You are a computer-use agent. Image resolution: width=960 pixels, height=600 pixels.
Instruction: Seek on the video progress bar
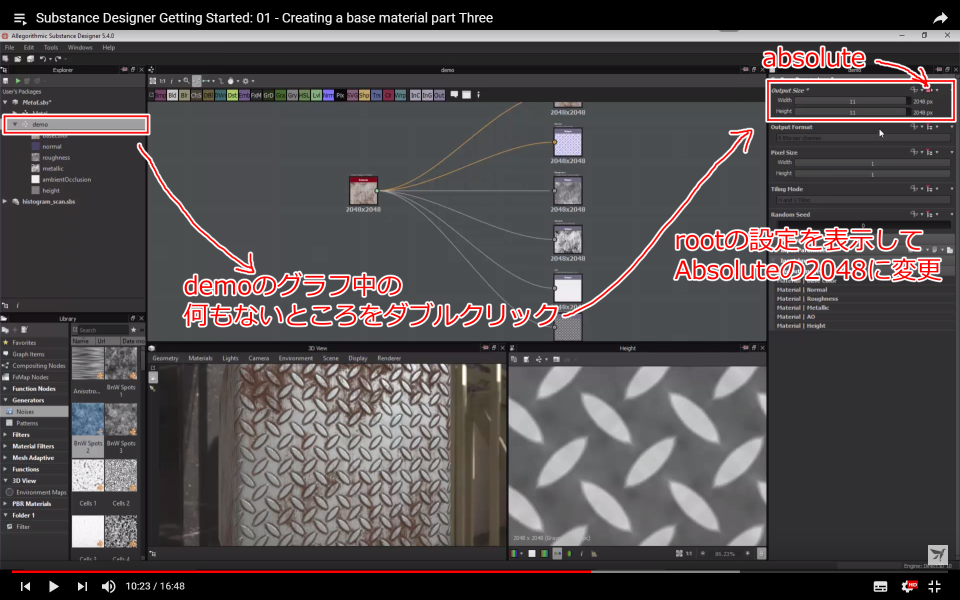click(480, 572)
